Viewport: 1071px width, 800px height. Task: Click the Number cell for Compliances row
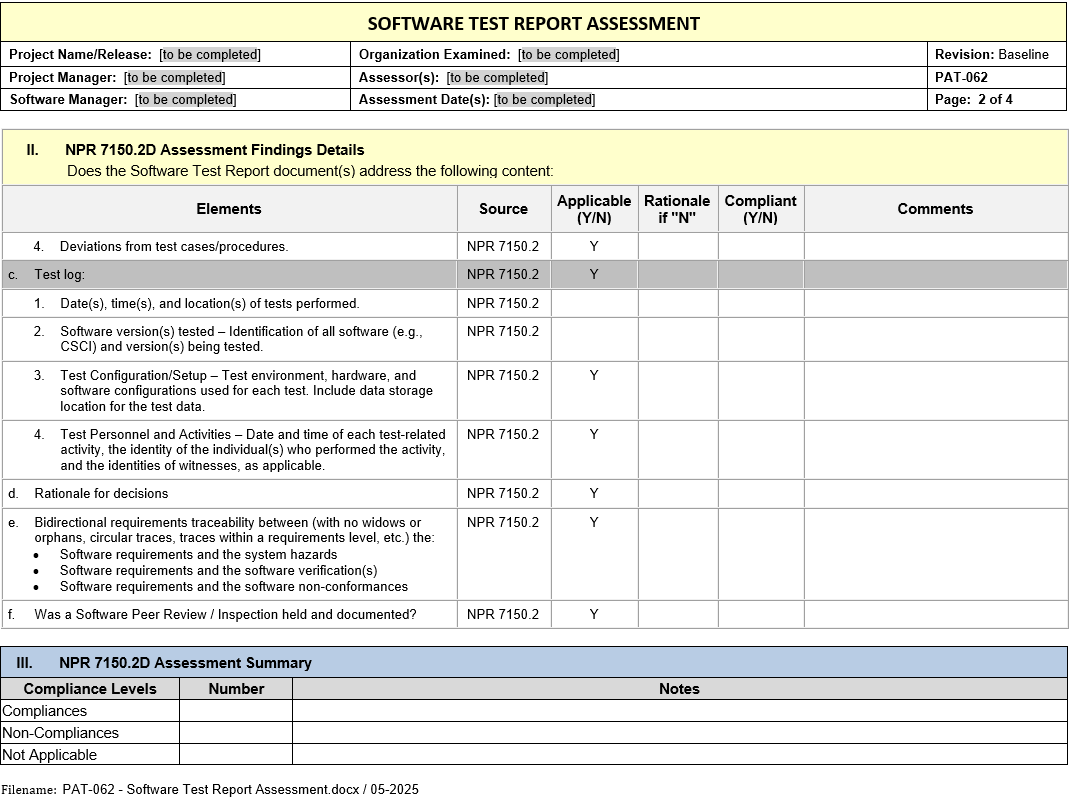(x=235, y=711)
